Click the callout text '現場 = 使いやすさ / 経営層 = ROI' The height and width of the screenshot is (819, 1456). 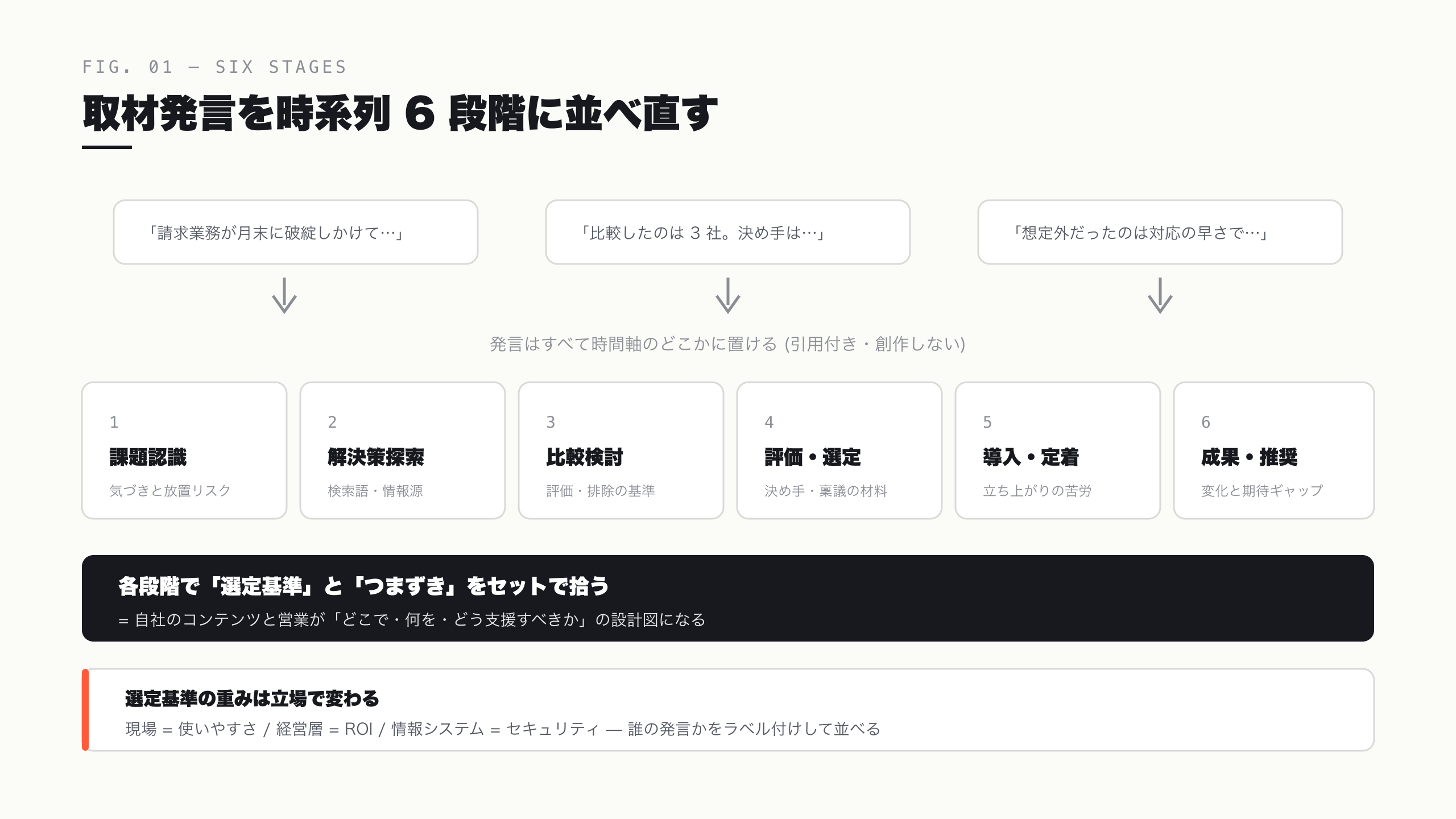coord(249,729)
